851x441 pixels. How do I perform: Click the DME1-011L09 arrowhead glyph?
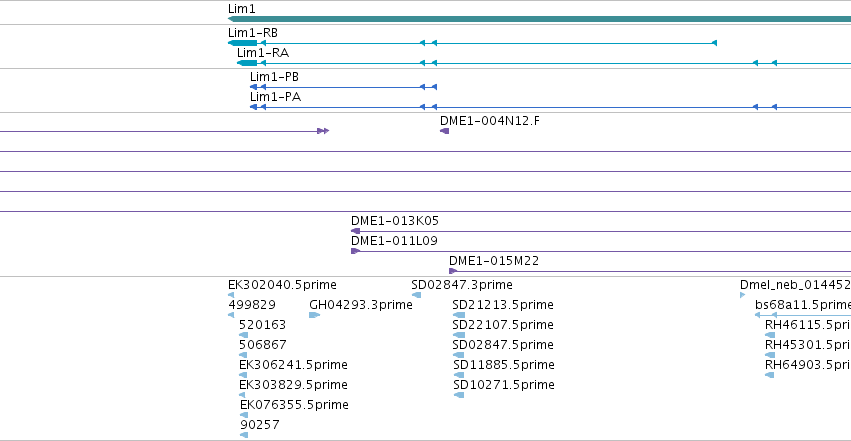click(355, 251)
